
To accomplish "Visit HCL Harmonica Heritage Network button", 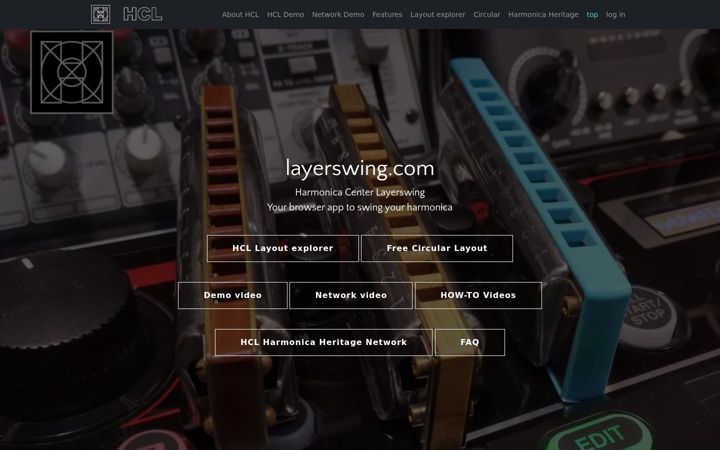I will click(x=324, y=342).
